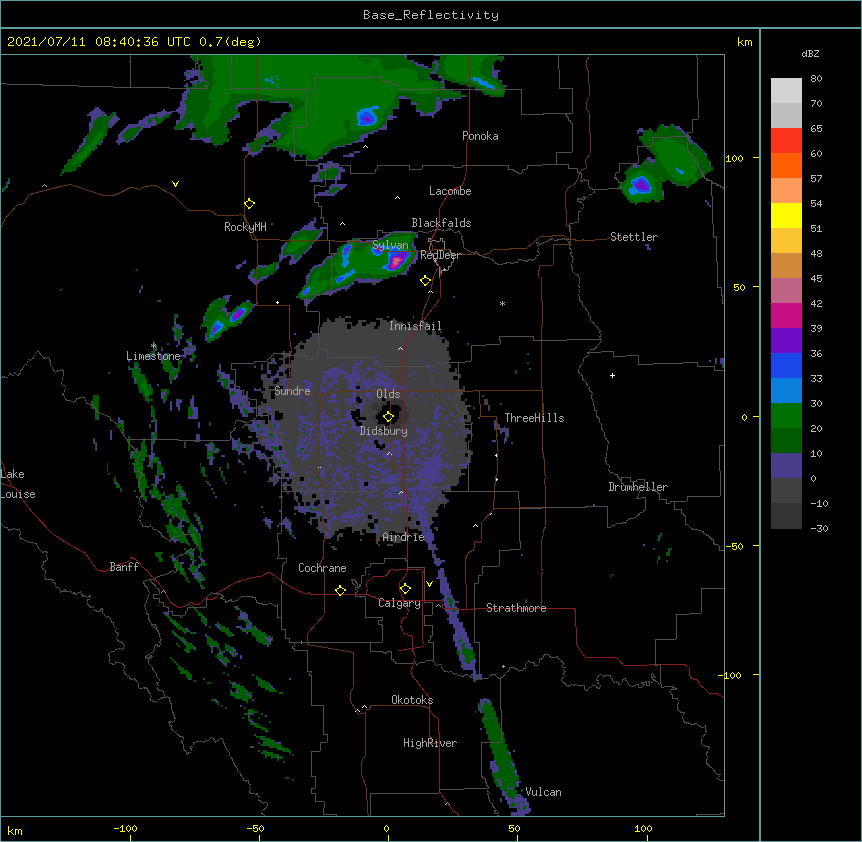Viewport: 862px width, 842px height.
Task: Click the intense pink storm core near Sylvan
Action: [x=397, y=260]
